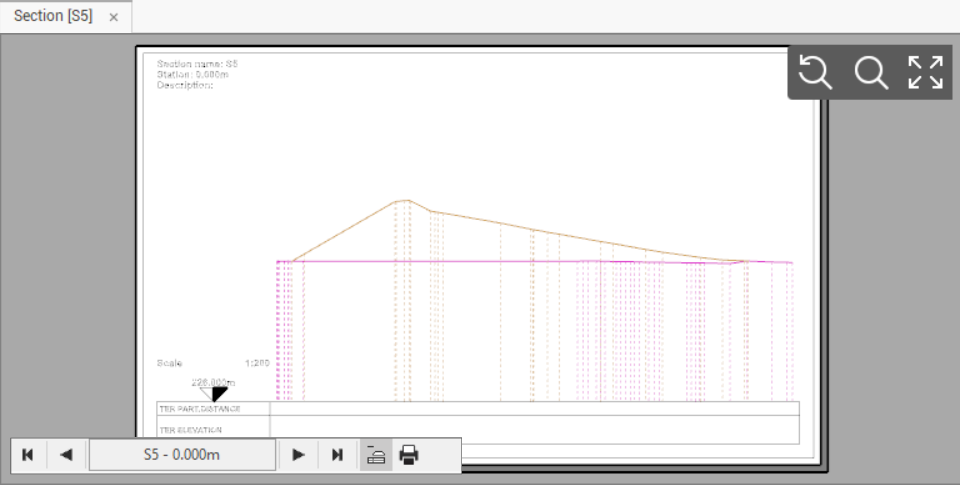Click the black elevation datum marker

tap(219, 394)
